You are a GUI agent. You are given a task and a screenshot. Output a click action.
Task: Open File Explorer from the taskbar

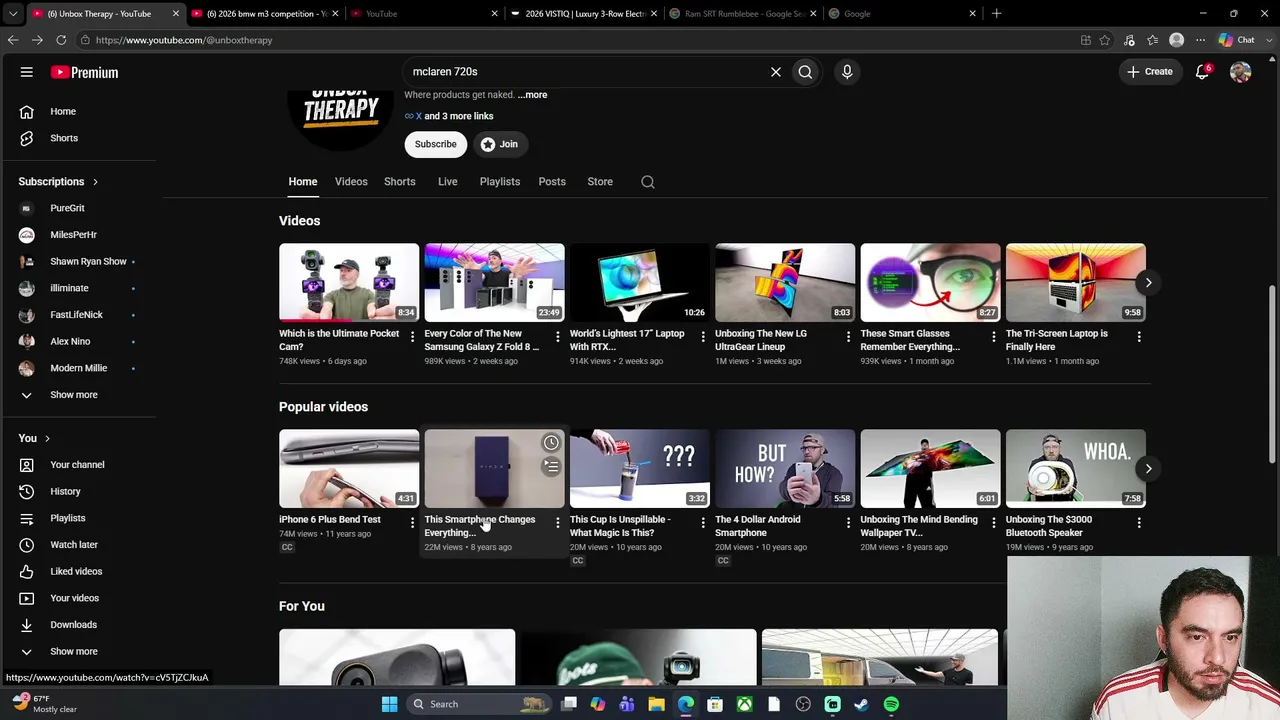pyautogui.click(x=656, y=704)
